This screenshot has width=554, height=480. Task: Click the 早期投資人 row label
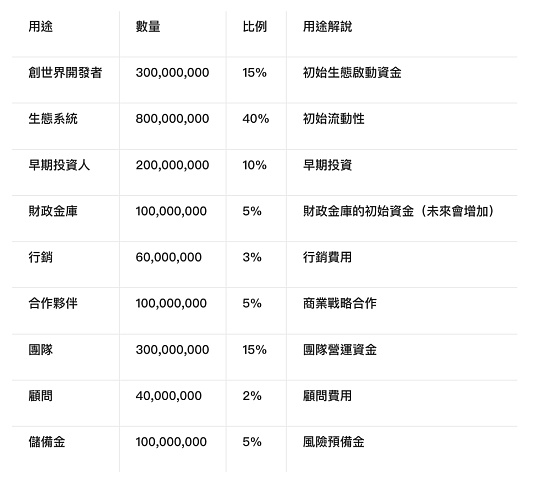point(59,165)
